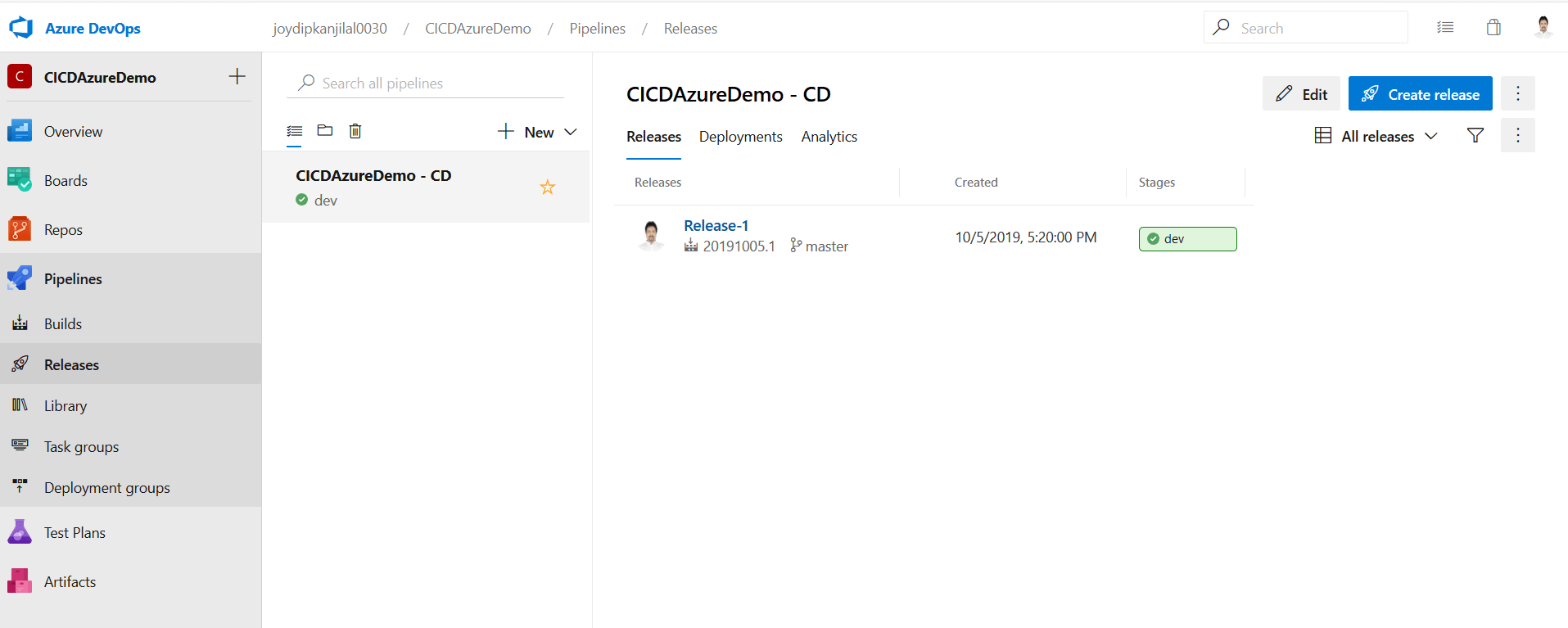Click CICDAzureDemo in the breadcrumb
Image resolution: width=1568 pixels, height=628 pixels.
tap(478, 29)
